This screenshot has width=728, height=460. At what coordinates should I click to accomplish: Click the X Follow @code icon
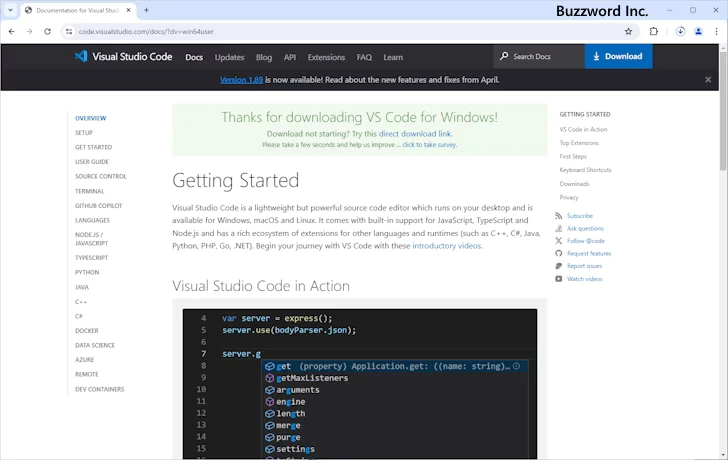pos(559,241)
